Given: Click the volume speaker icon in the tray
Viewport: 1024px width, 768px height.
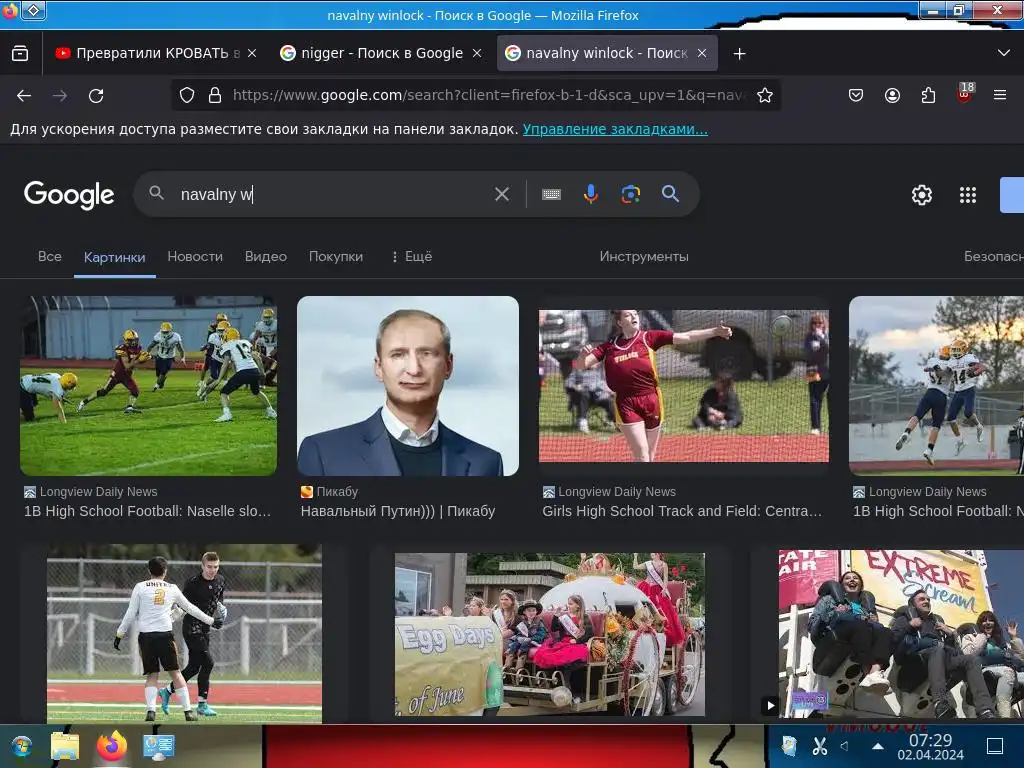Looking at the screenshot, I should pos(844,745).
